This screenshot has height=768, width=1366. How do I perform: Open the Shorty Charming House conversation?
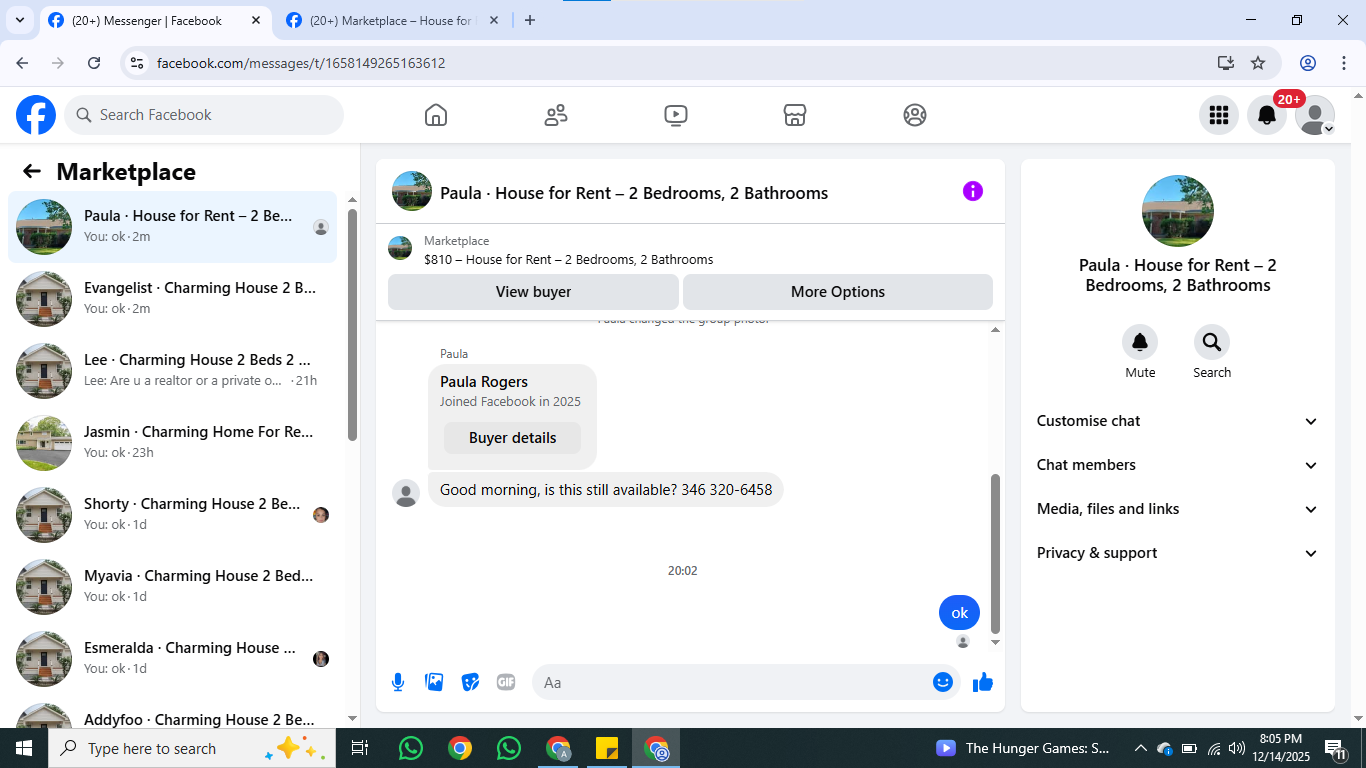coord(172,515)
